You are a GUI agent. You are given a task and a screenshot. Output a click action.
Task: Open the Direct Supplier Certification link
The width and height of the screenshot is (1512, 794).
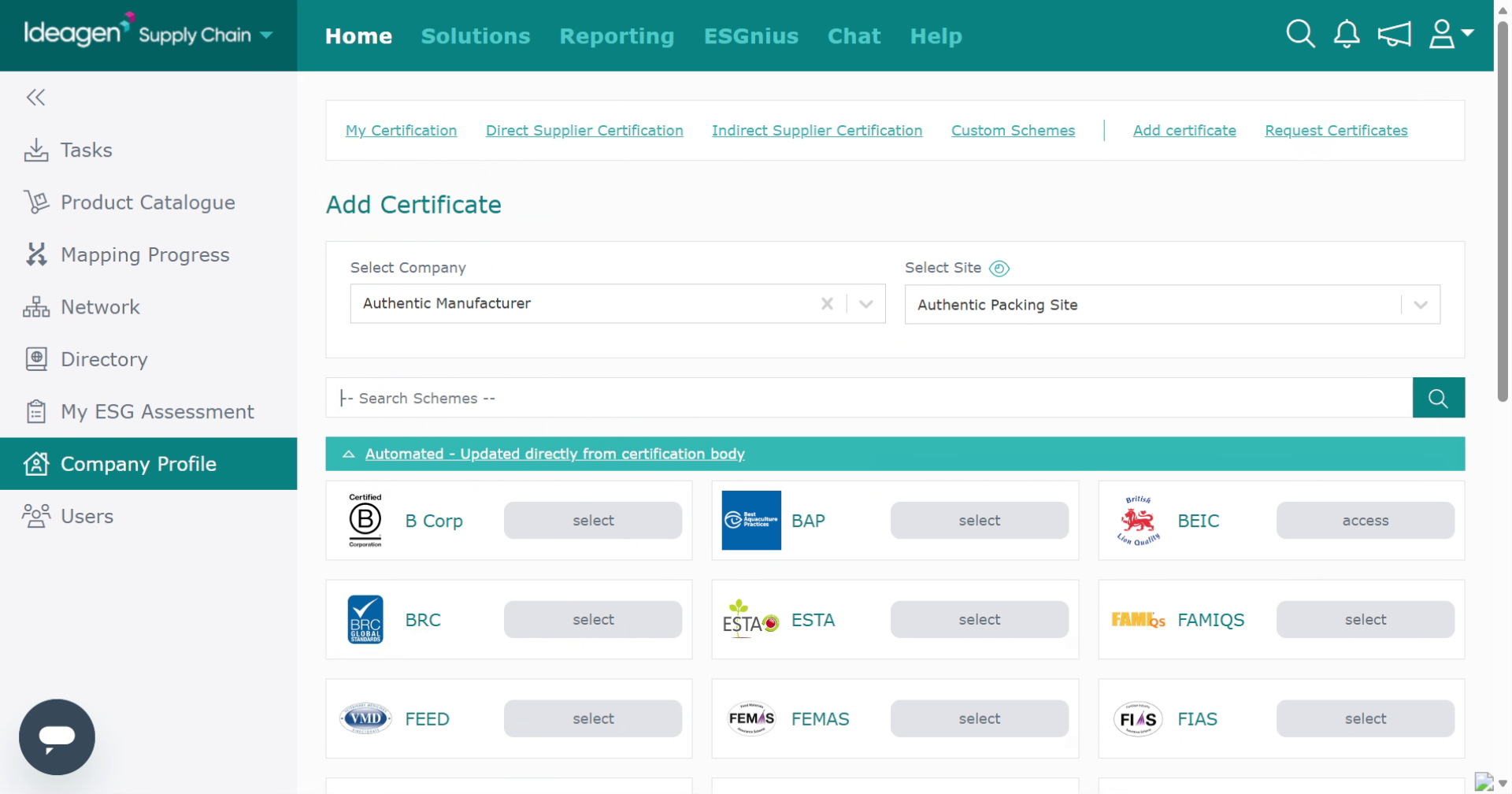(584, 131)
